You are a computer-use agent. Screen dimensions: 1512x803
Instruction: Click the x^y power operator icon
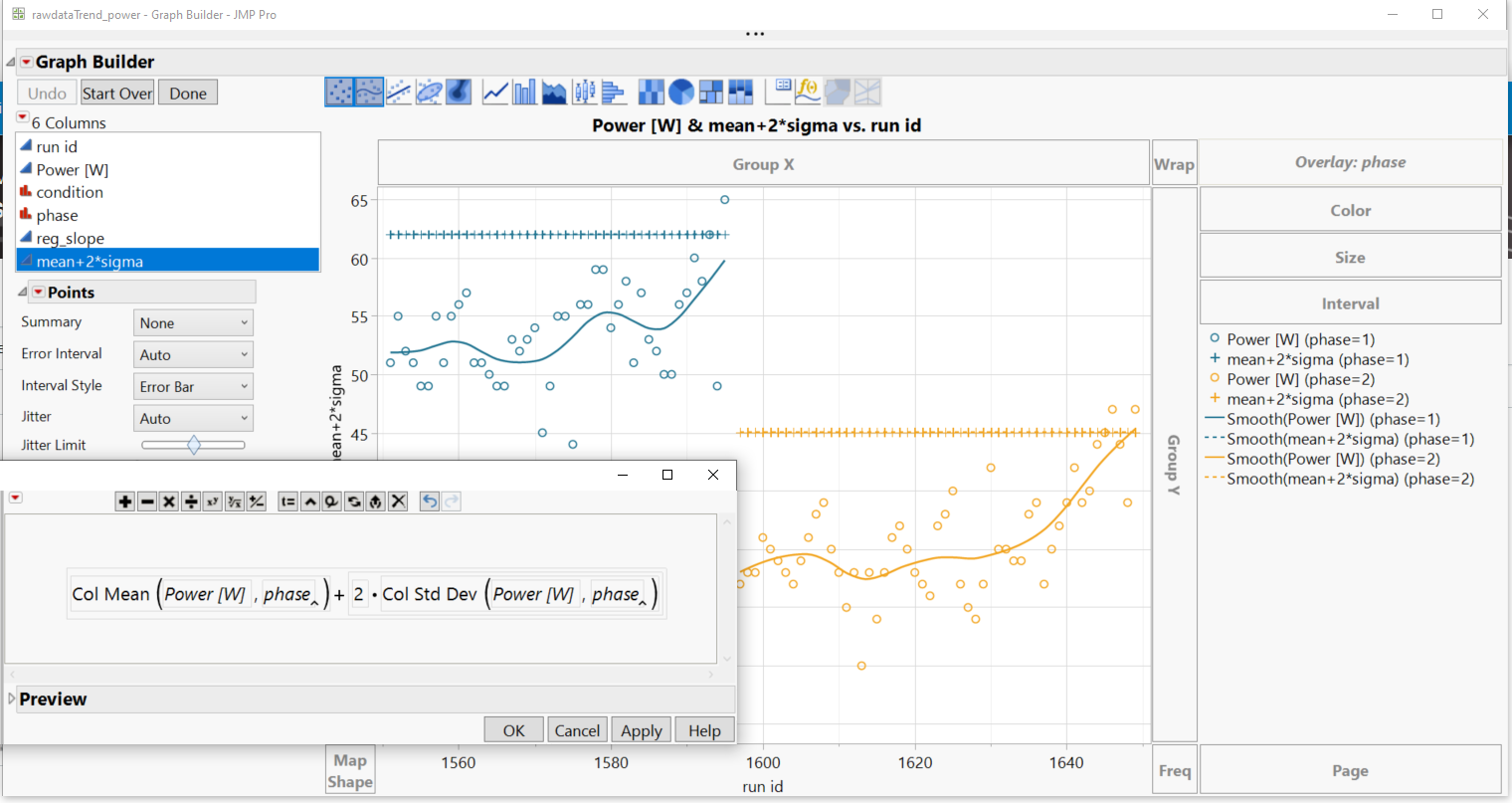tap(212, 502)
